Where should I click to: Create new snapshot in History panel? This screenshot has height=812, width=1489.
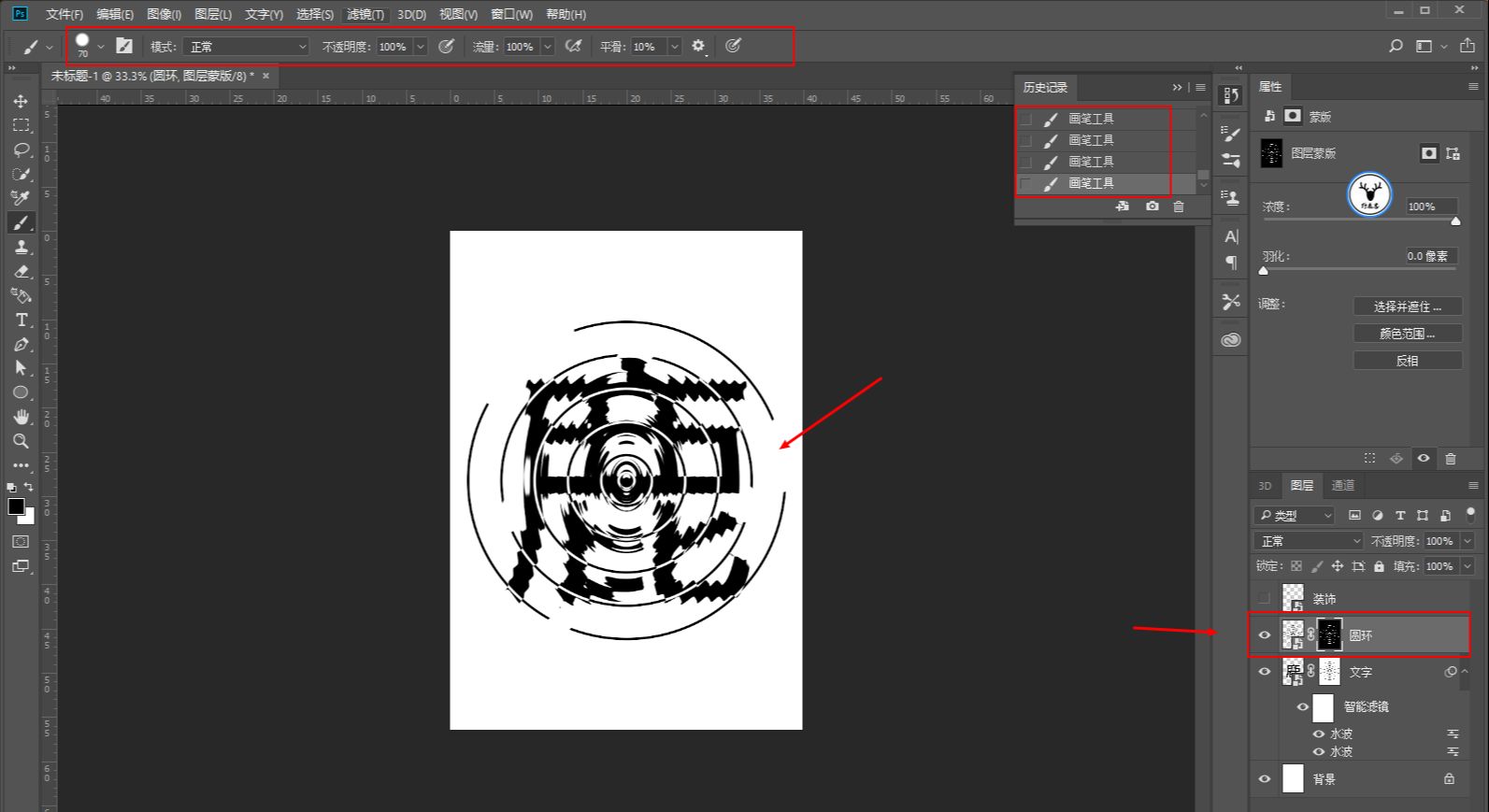click(x=1152, y=207)
